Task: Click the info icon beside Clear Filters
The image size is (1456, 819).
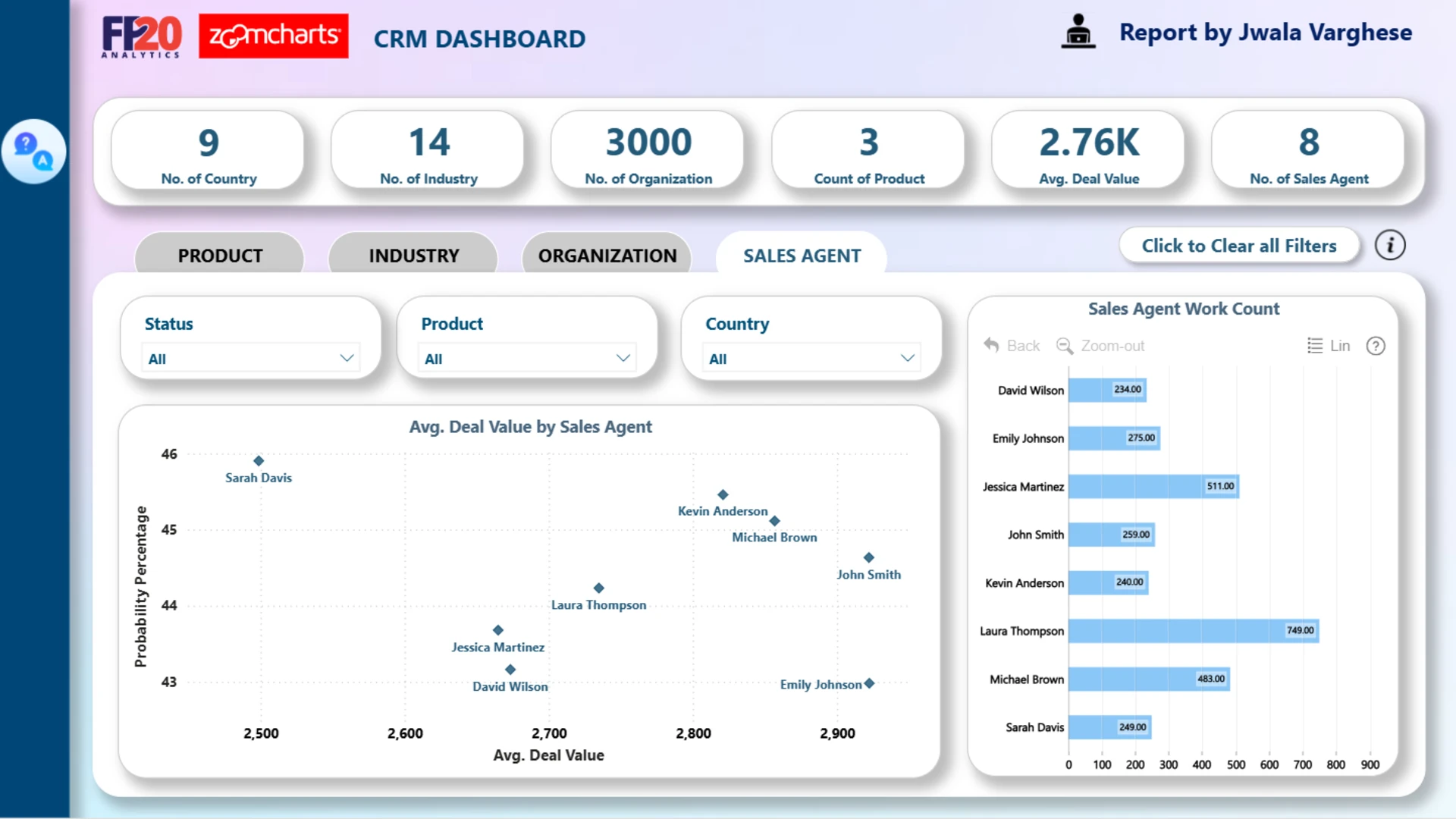Action: click(x=1390, y=246)
